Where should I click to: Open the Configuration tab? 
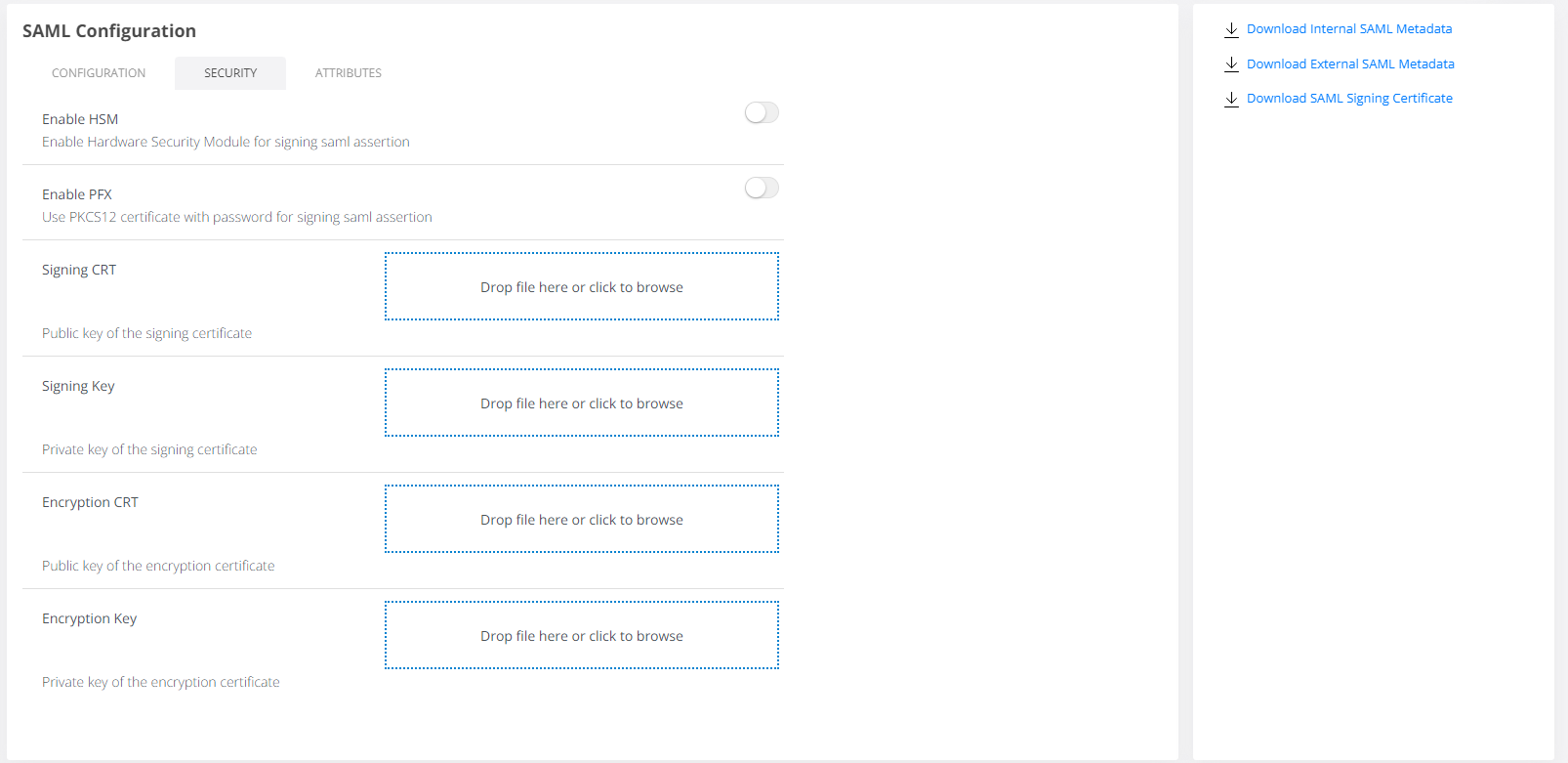99,73
